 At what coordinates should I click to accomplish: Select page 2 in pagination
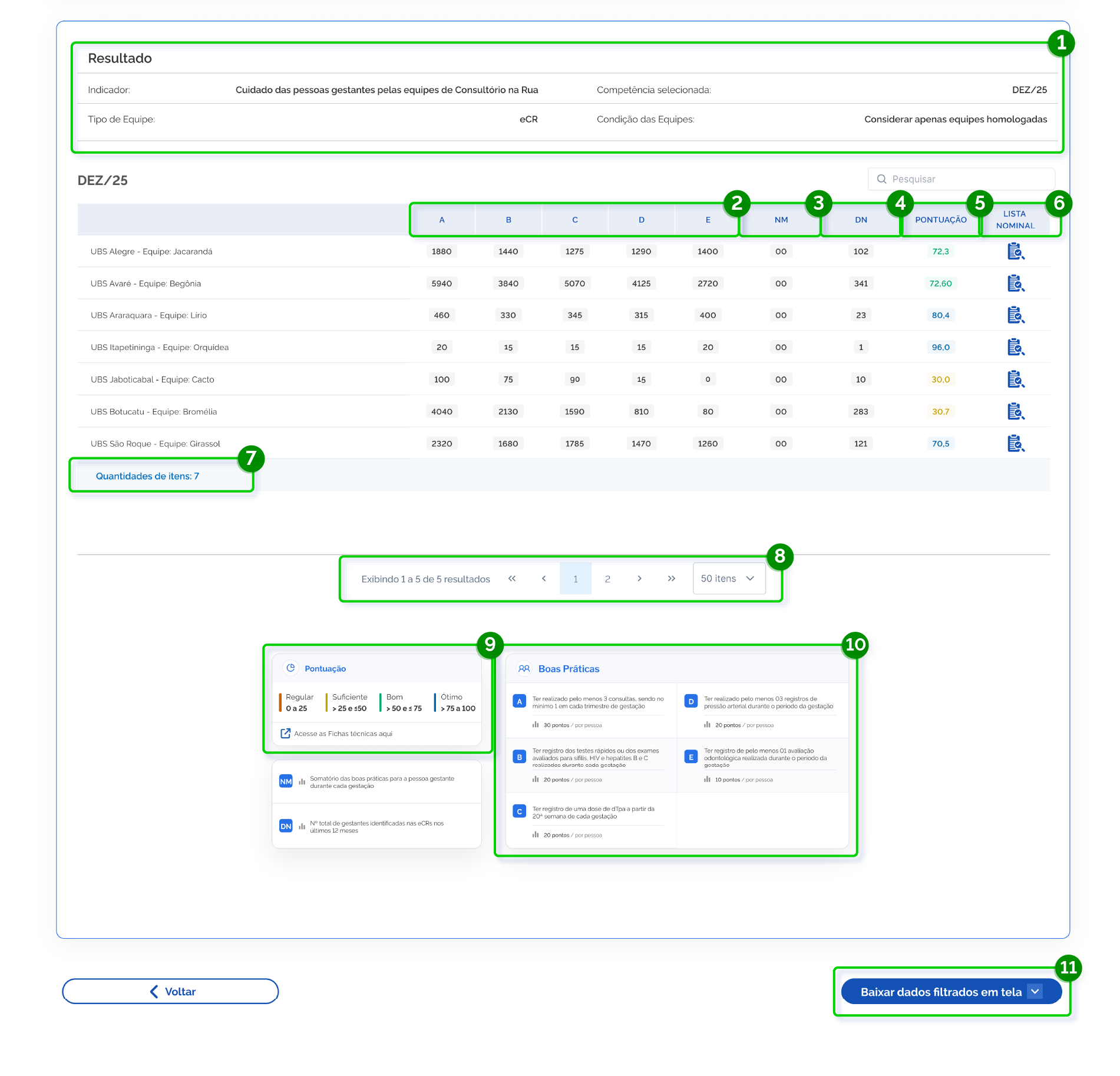click(607, 579)
